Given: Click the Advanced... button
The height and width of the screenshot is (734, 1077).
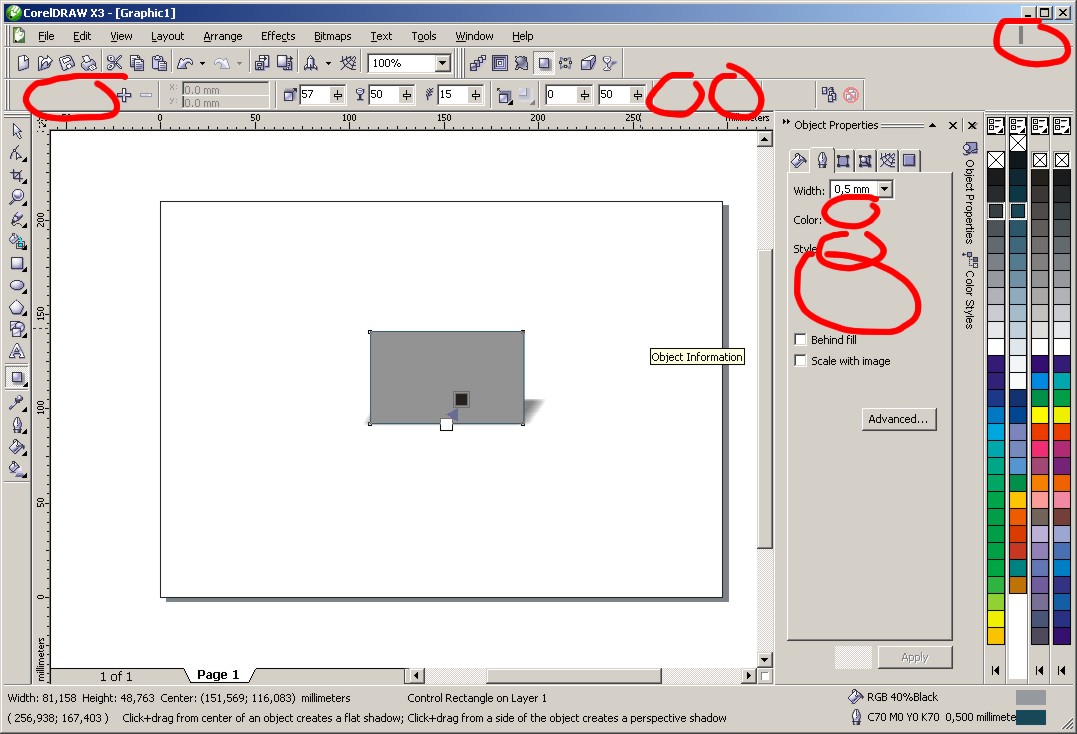Looking at the screenshot, I should click(898, 419).
